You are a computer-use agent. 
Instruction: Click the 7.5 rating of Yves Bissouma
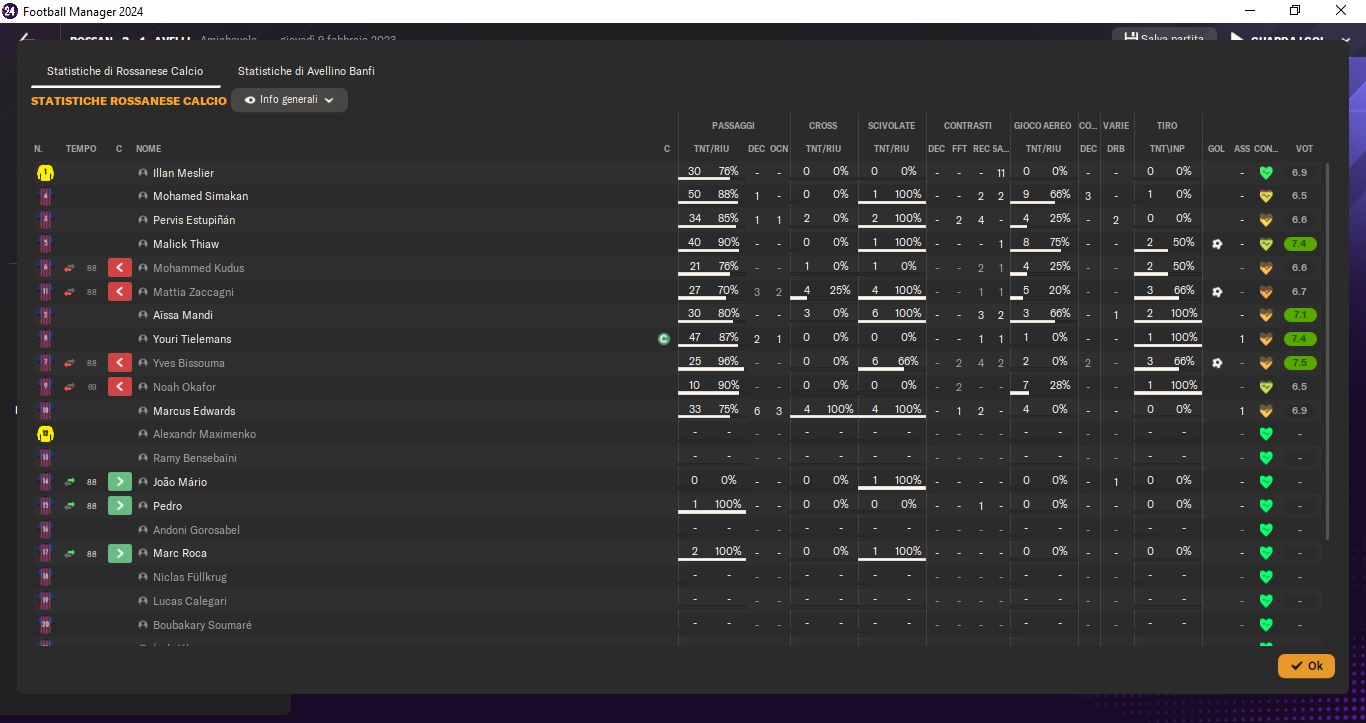[x=1300, y=363]
